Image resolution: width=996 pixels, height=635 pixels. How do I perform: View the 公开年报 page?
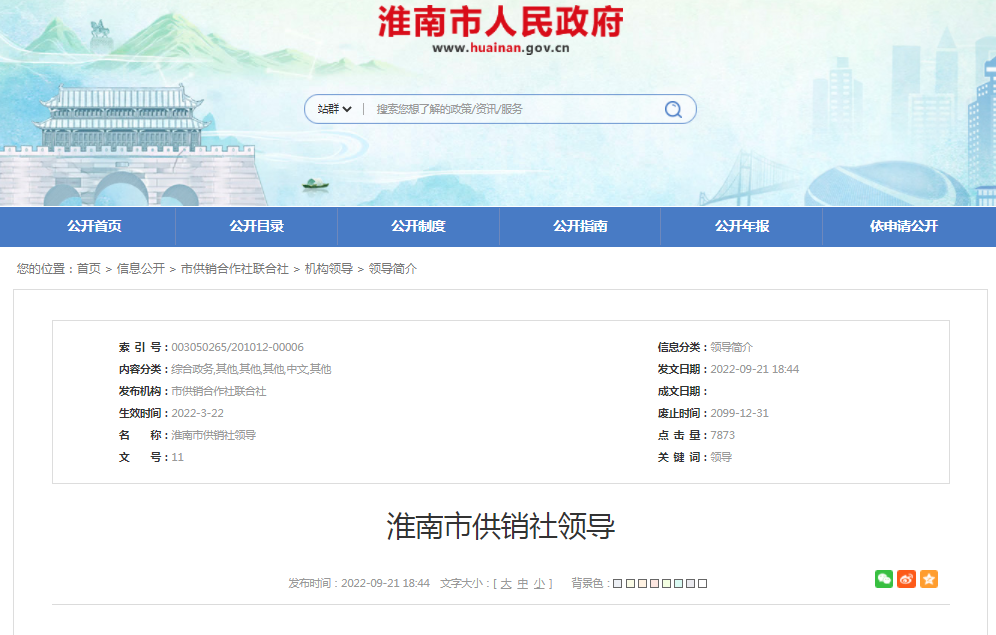coord(740,227)
